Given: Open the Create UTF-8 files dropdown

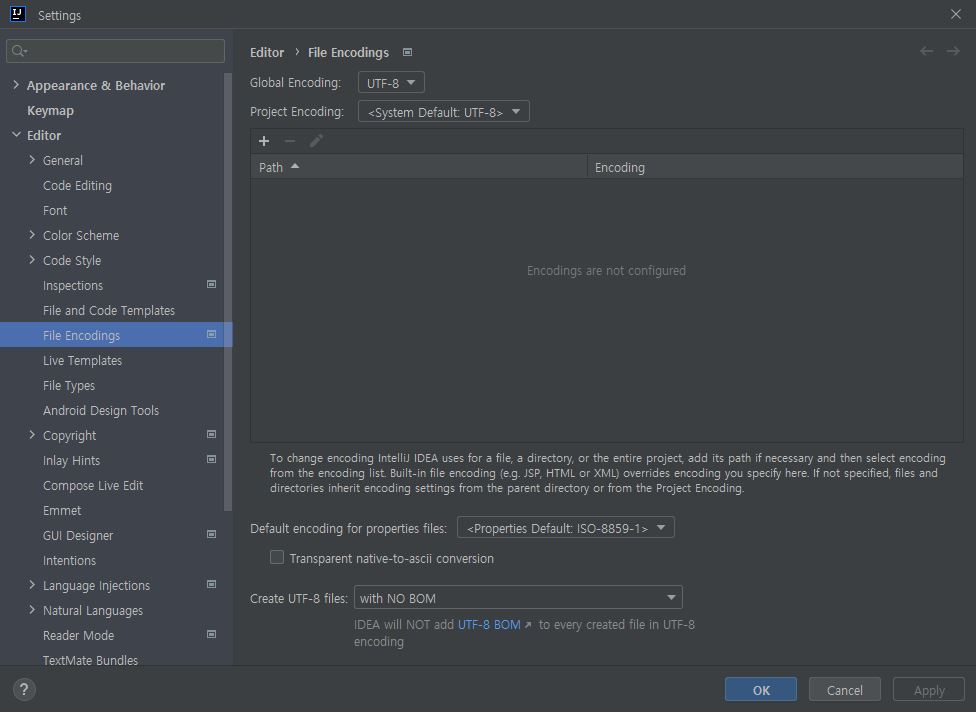Looking at the screenshot, I should point(518,597).
